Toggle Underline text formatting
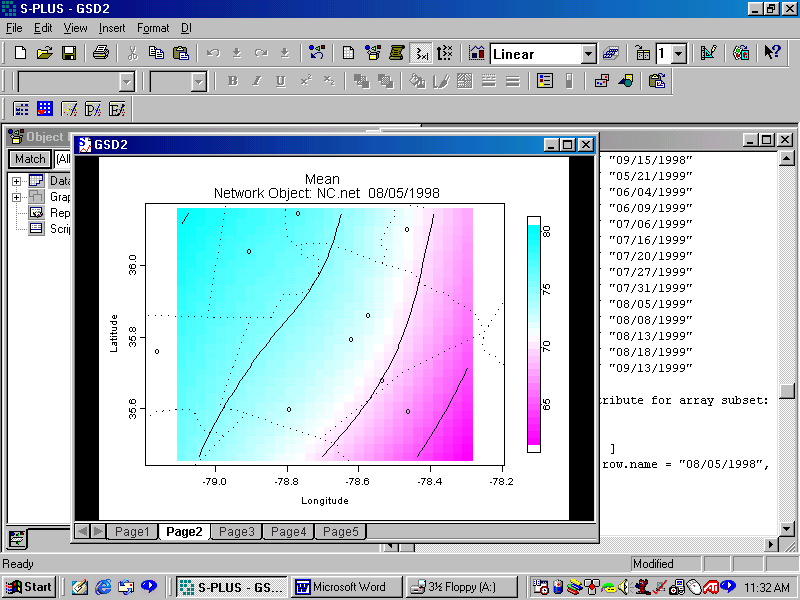Screen dimensions: 800x600 coord(280,82)
